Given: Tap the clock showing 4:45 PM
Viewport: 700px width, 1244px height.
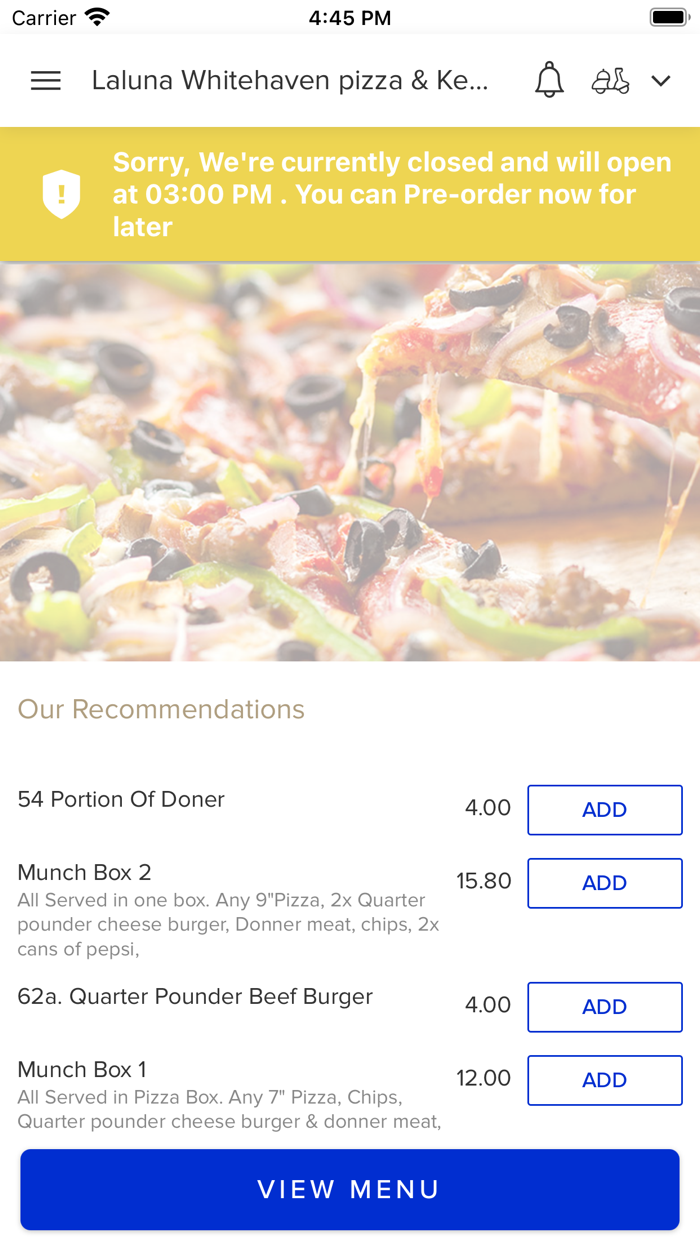Looking at the screenshot, I should [x=350, y=17].
